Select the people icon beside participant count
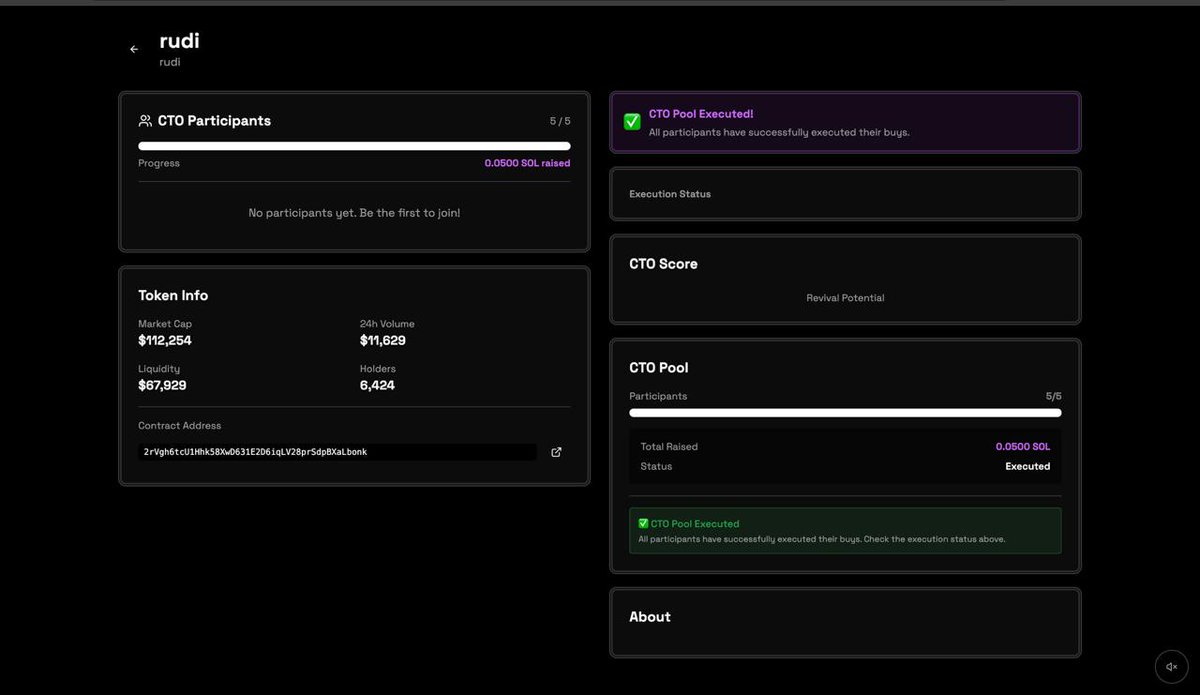Viewport: 1200px width, 695px height. coord(145,120)
